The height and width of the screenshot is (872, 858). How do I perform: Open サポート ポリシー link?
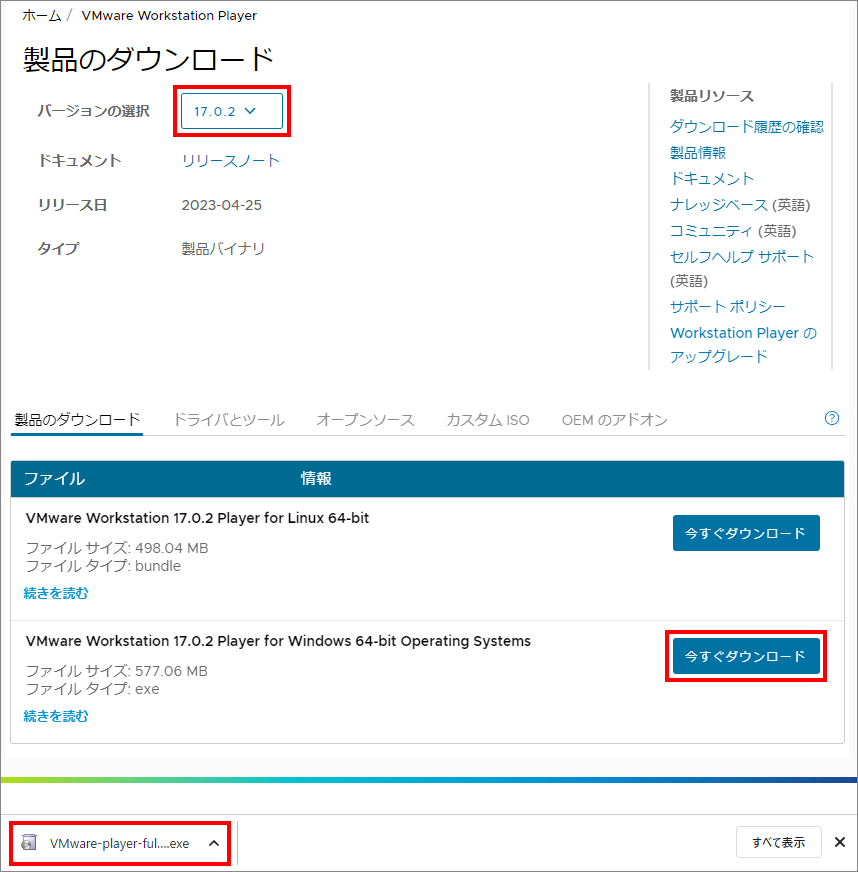click(x=727, y=306)
